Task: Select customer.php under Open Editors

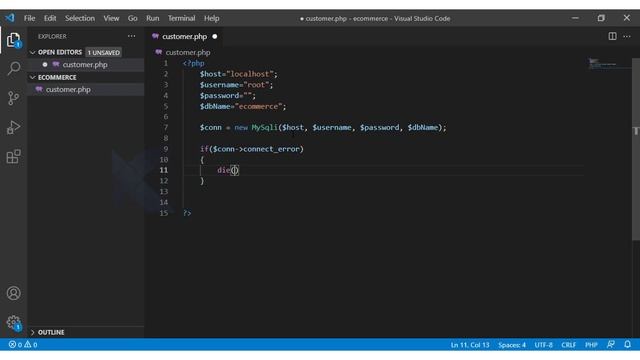Action: tap(85, 64)
